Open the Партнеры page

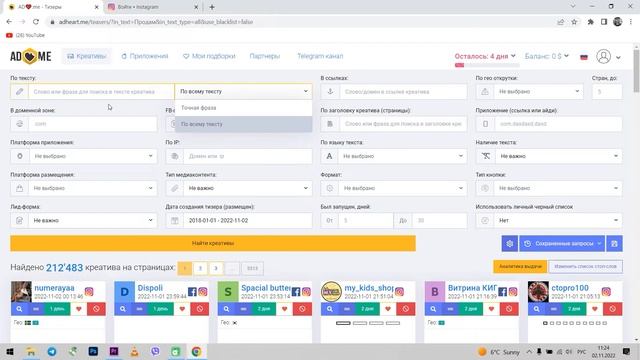[x=264, y=56]
